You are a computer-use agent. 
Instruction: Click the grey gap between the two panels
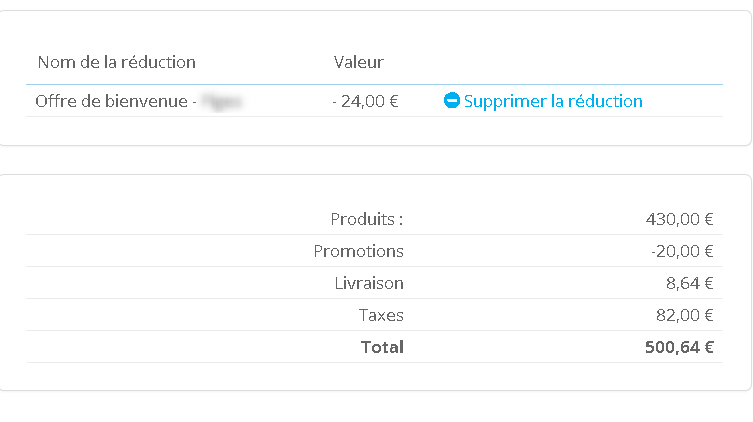click(376, 160)
